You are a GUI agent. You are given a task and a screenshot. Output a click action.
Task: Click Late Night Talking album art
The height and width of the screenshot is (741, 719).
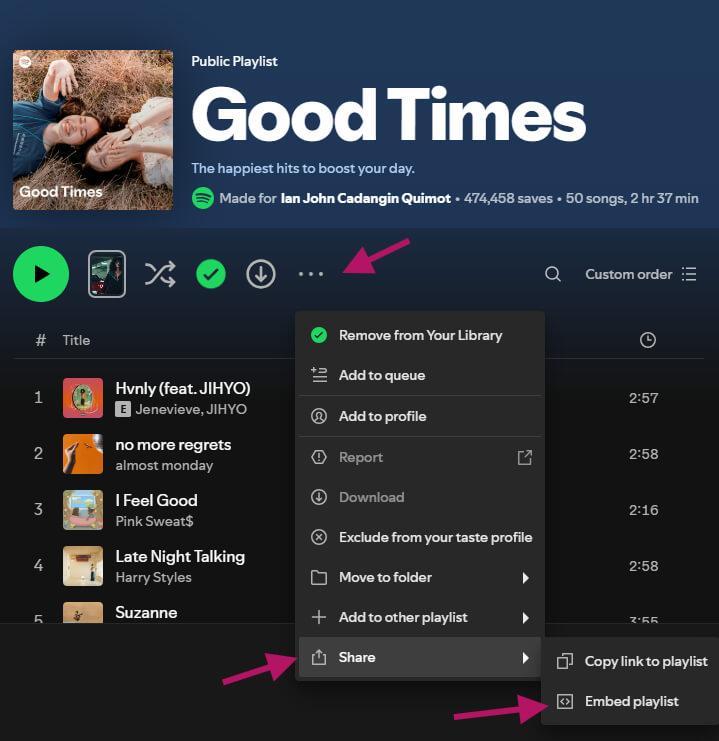coord(83,566)
